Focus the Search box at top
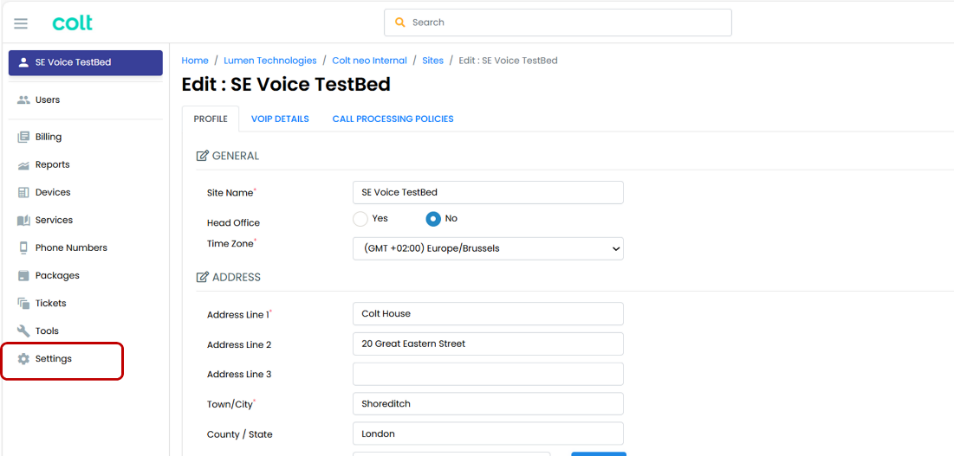Image resolution: width=954 pixels, height=456 pixels. pyautogui.click(x=558, y=23)
